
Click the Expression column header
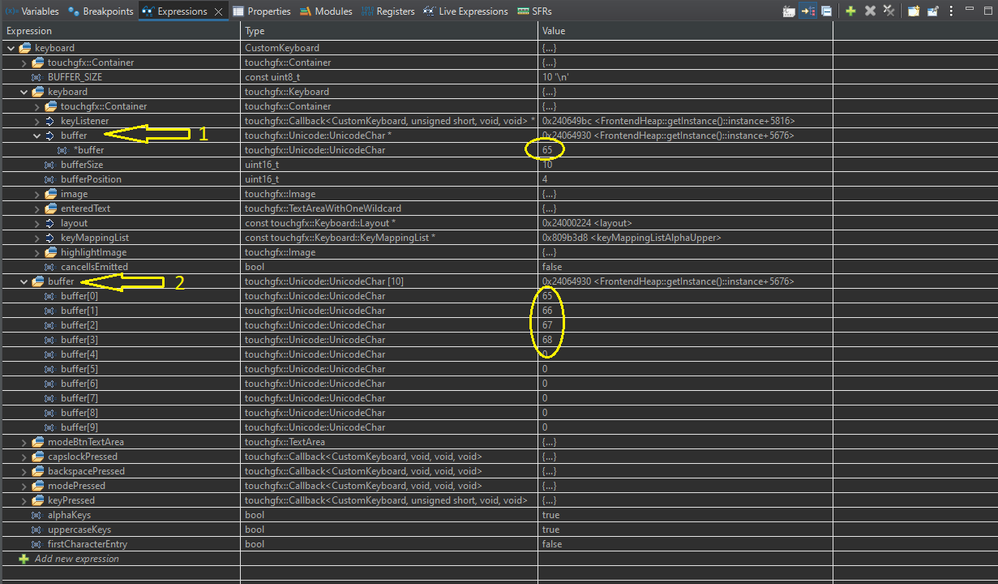click(121, 31)
